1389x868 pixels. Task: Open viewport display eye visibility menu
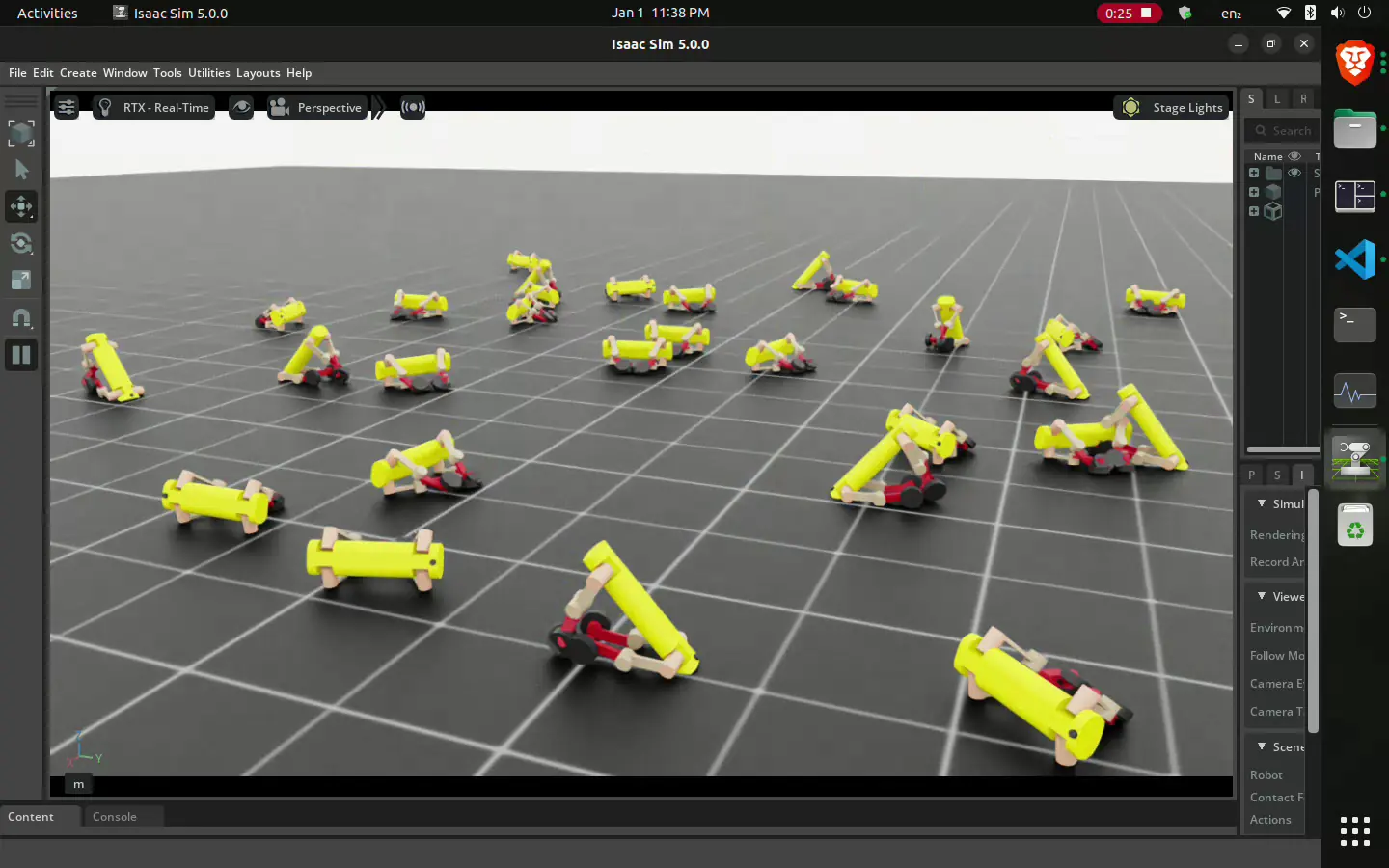[x=241, y=107]
